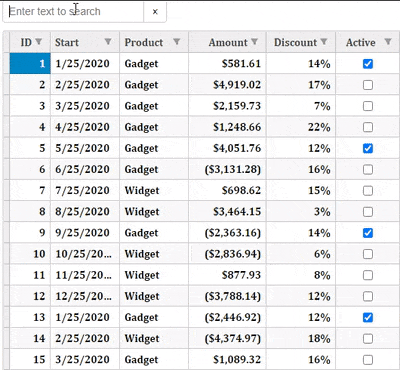Select the amount cell $1,089.32

(227, 359)
